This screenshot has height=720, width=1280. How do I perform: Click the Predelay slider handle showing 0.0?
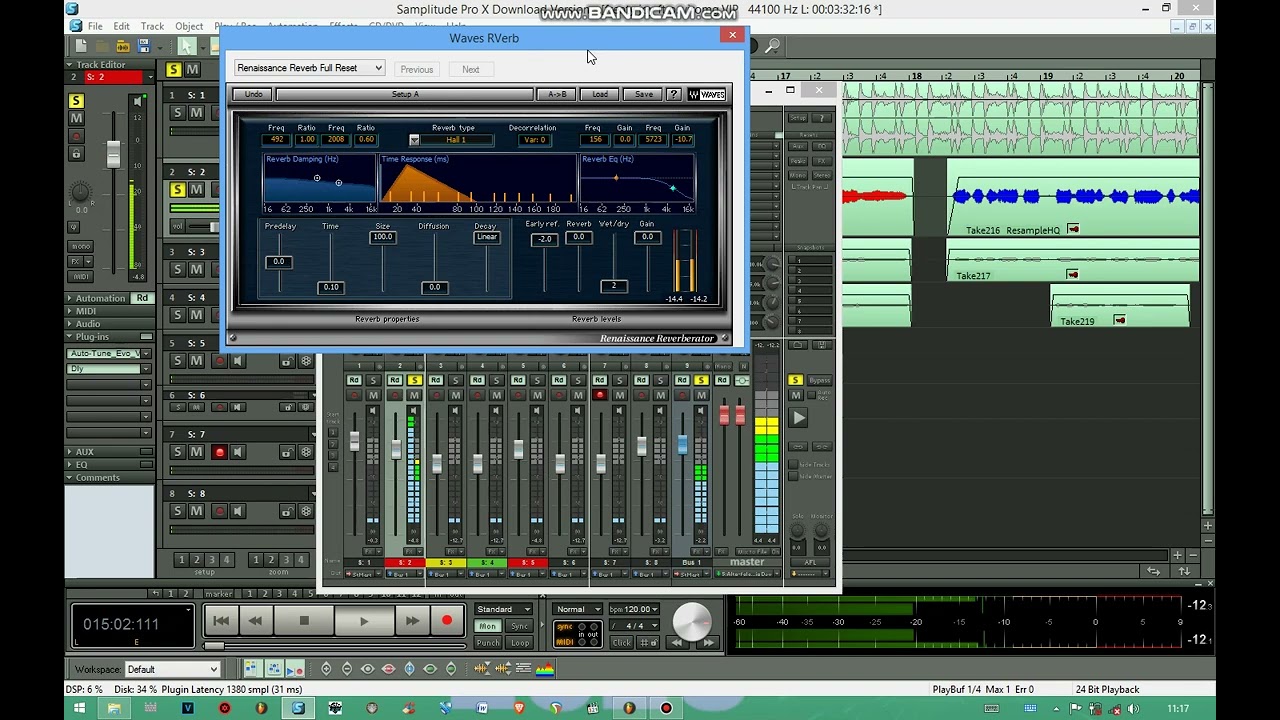280,262
